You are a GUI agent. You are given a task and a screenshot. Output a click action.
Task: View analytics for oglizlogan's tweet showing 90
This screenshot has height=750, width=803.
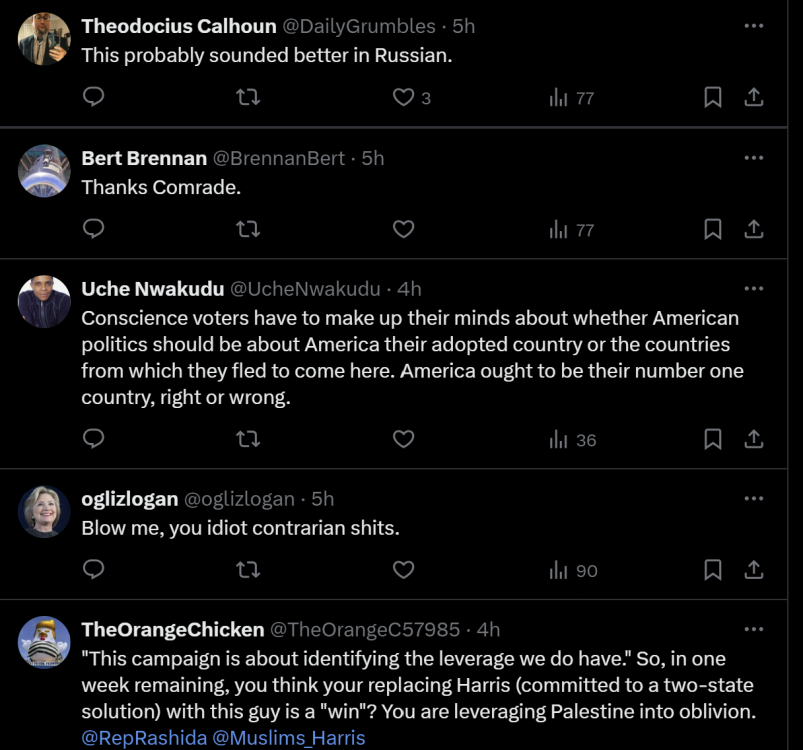(x=573, y=570)
